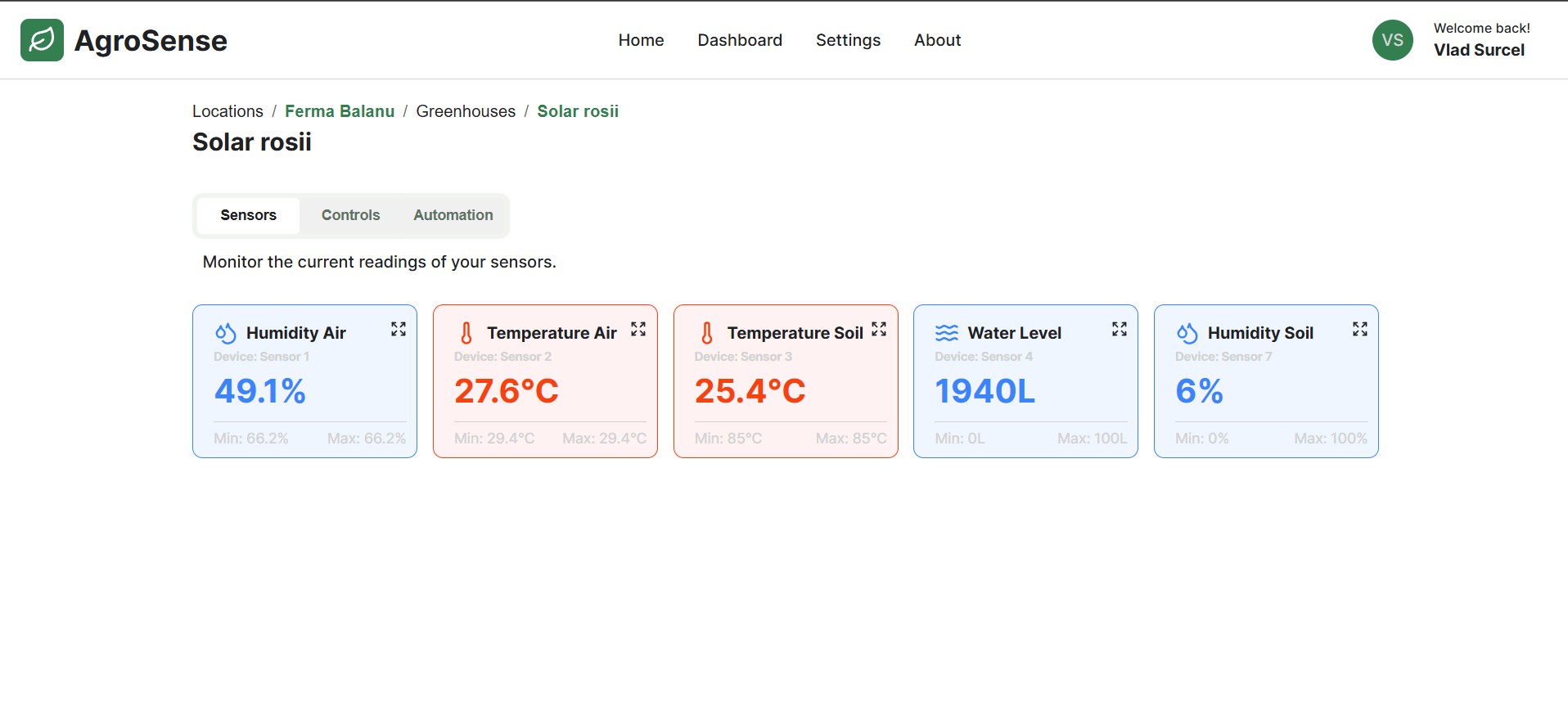Viewport: 1568px width, 711px height.
Task: Go to Home in the navigation
Action: pyautogui.click(x=641, y=40)
